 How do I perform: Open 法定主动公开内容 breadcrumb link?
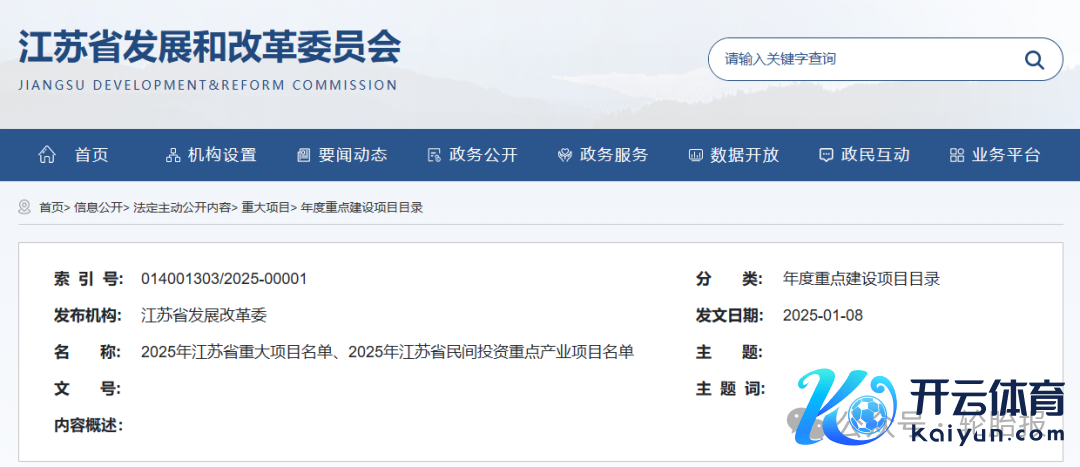tap(183, 208)
